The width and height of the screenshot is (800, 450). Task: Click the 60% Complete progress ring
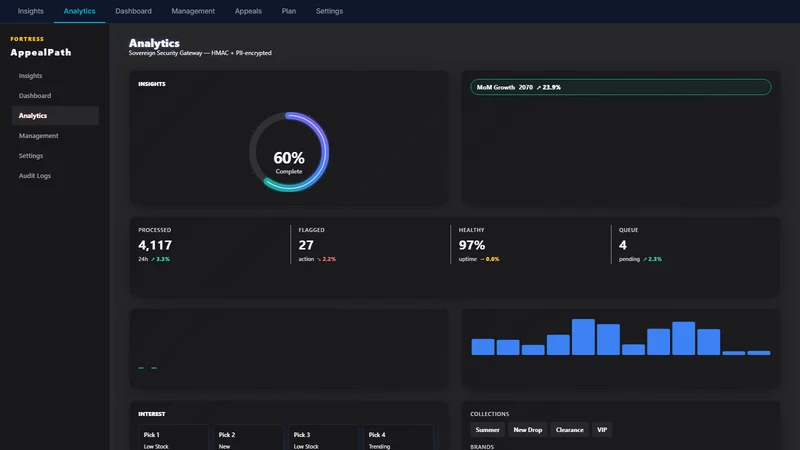point(289,152)
